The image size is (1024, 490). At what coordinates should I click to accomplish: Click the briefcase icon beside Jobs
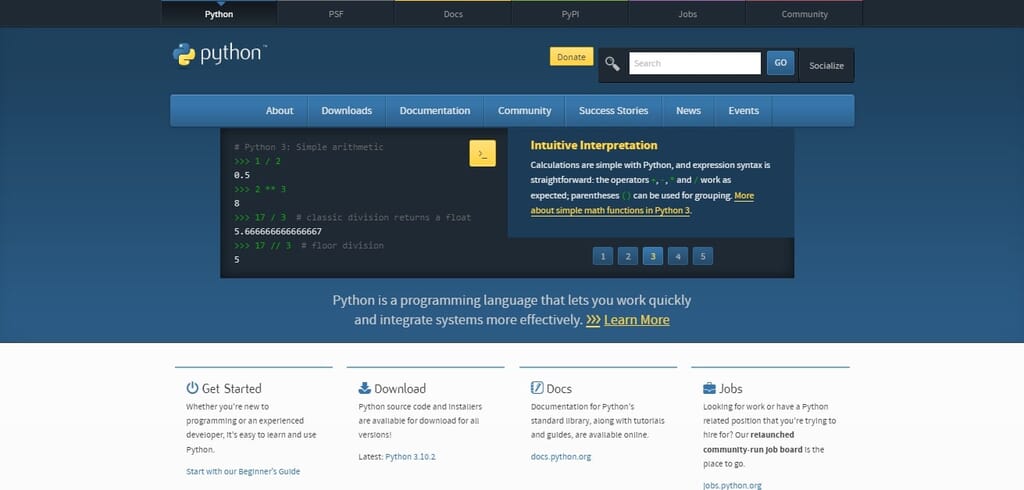tap(709, 388)
